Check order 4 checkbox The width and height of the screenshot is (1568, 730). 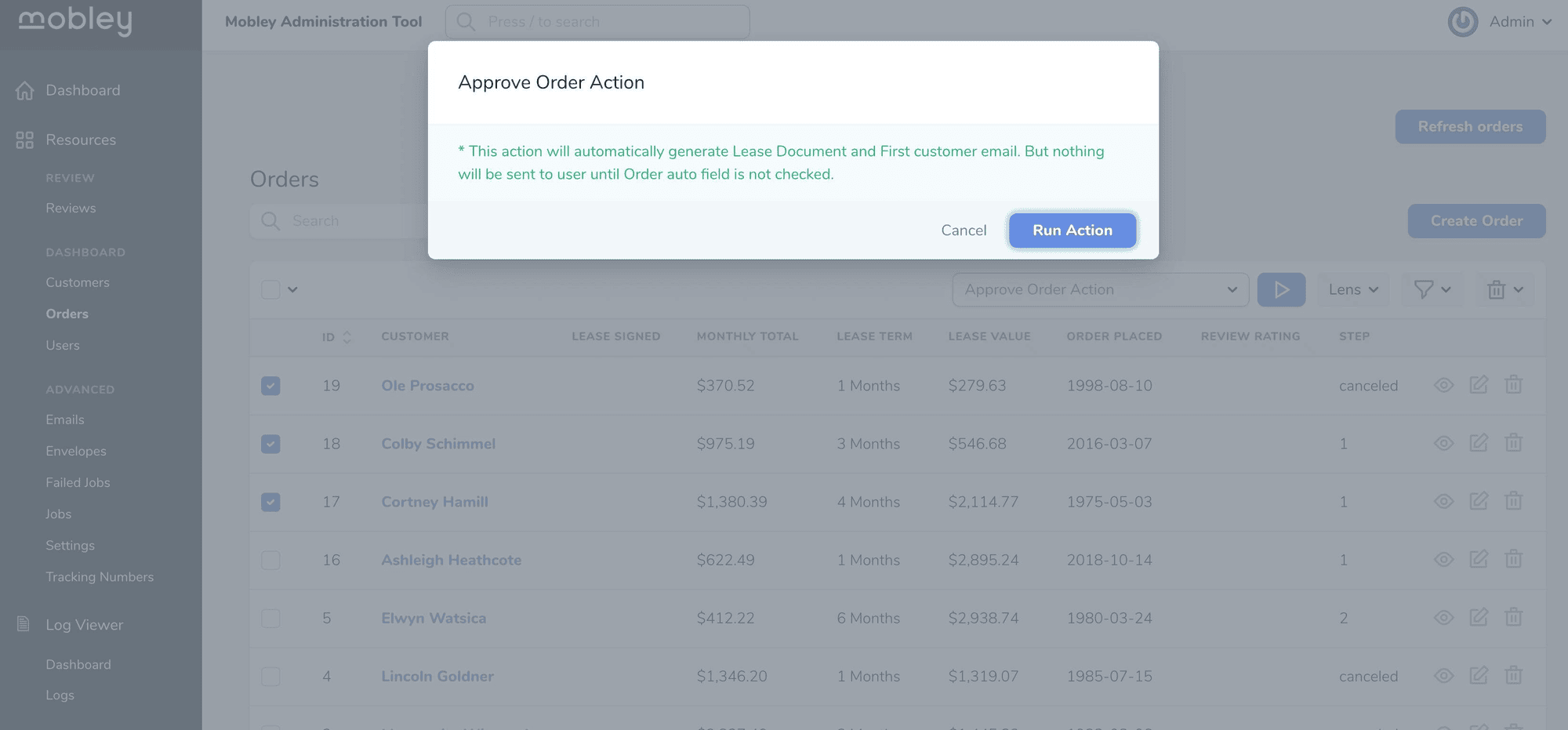click(270, 676)
